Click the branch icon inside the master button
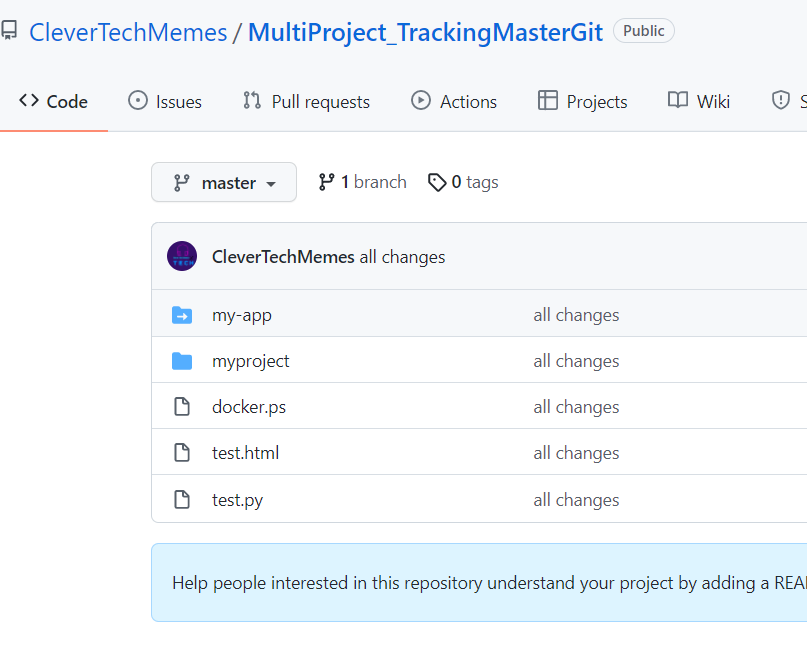 pos(181,183)
